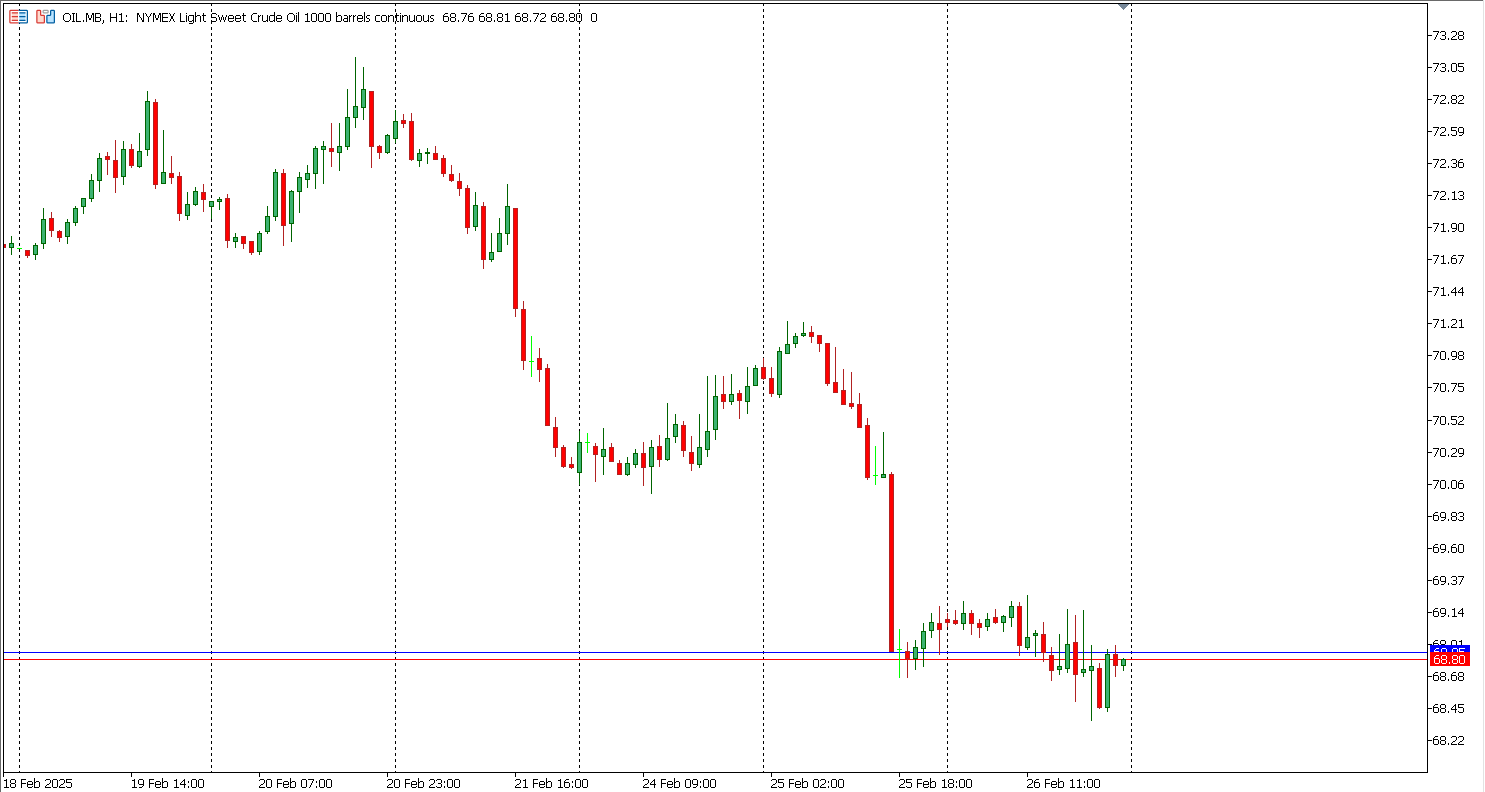This screenshot has width=1485, height=792.
Task: Select the 20 Feb 23:00 time label
Action: (423, 783)
